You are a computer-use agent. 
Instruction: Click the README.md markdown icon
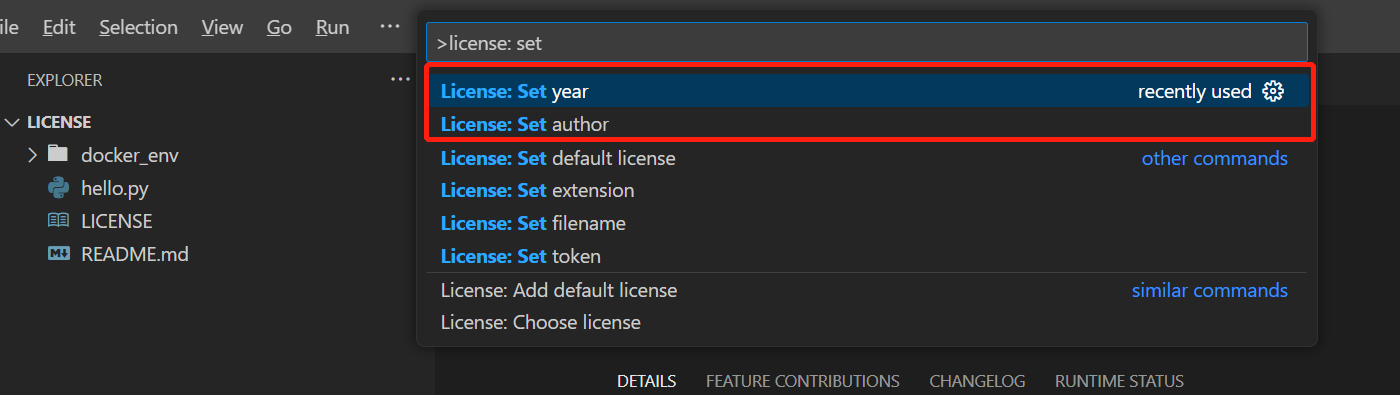(x=58, y=254)
